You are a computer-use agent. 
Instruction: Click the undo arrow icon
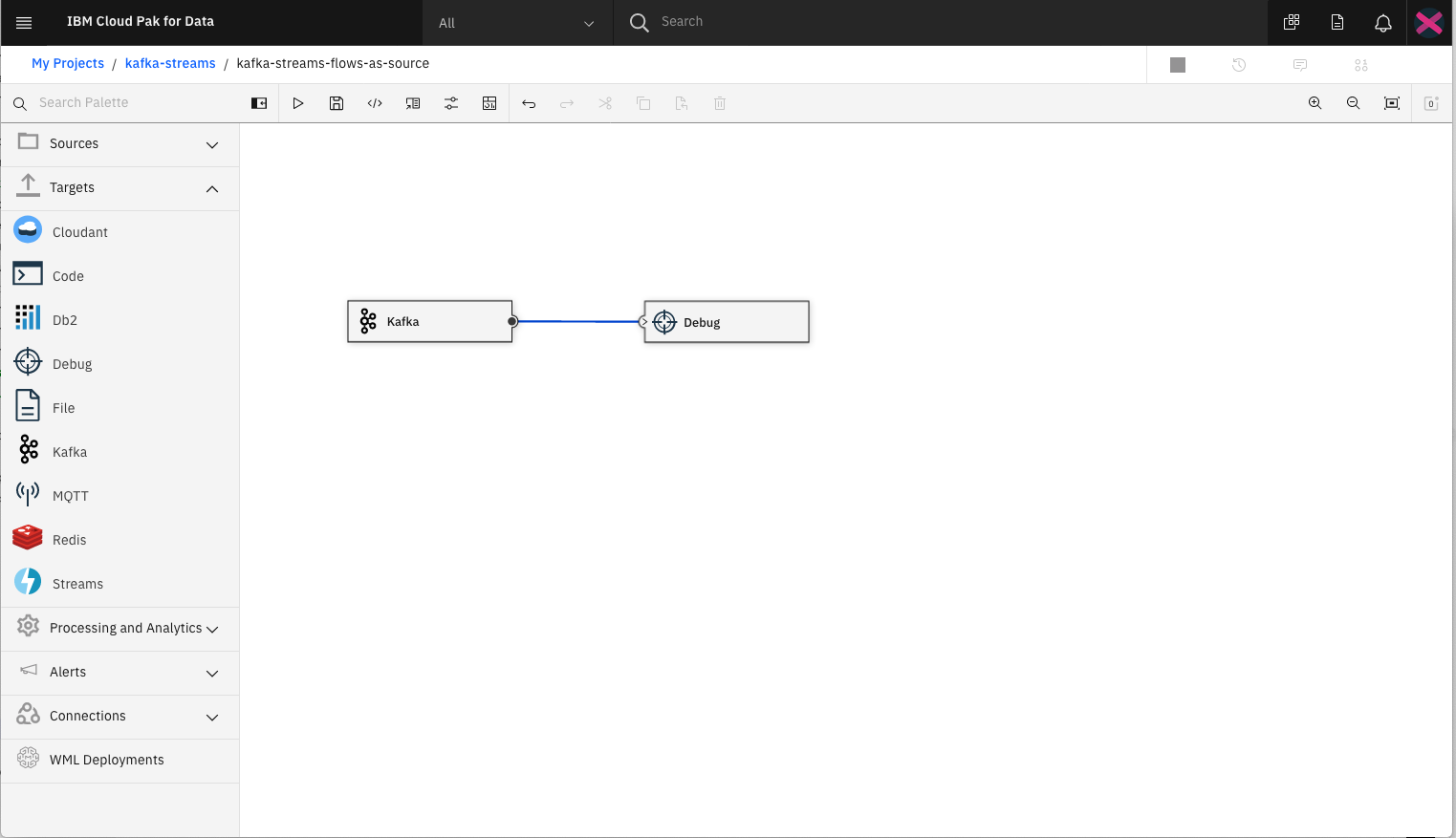[529, 103]
